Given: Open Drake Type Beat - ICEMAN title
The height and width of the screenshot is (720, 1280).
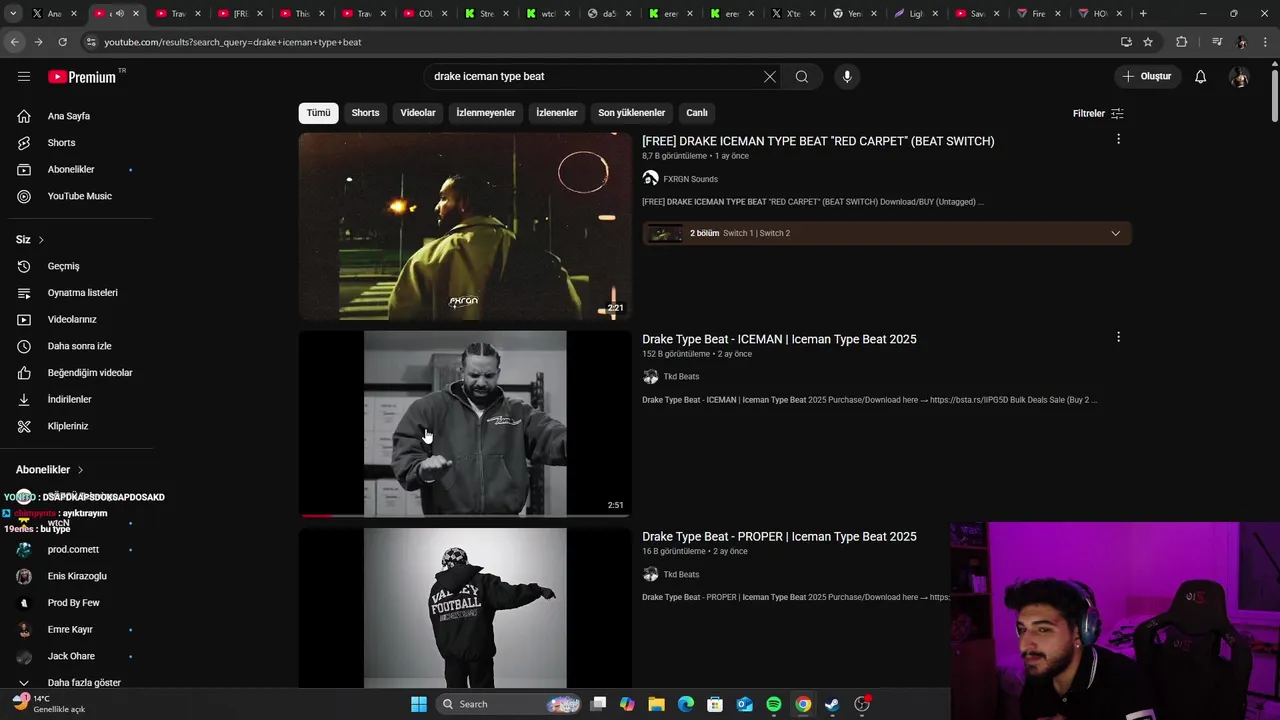Looking at the screenshot, I should tap(779, 339).
